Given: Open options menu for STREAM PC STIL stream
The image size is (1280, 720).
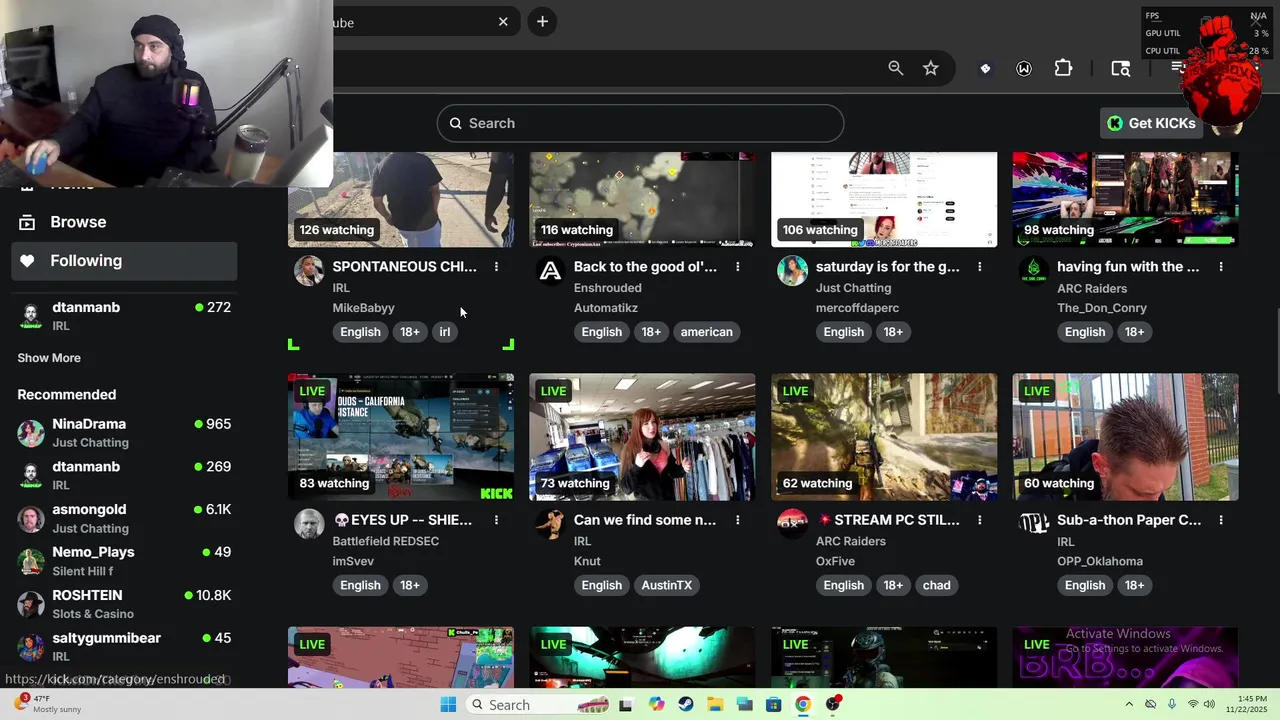Looking at the screenshot, I should tap(980, 520).
